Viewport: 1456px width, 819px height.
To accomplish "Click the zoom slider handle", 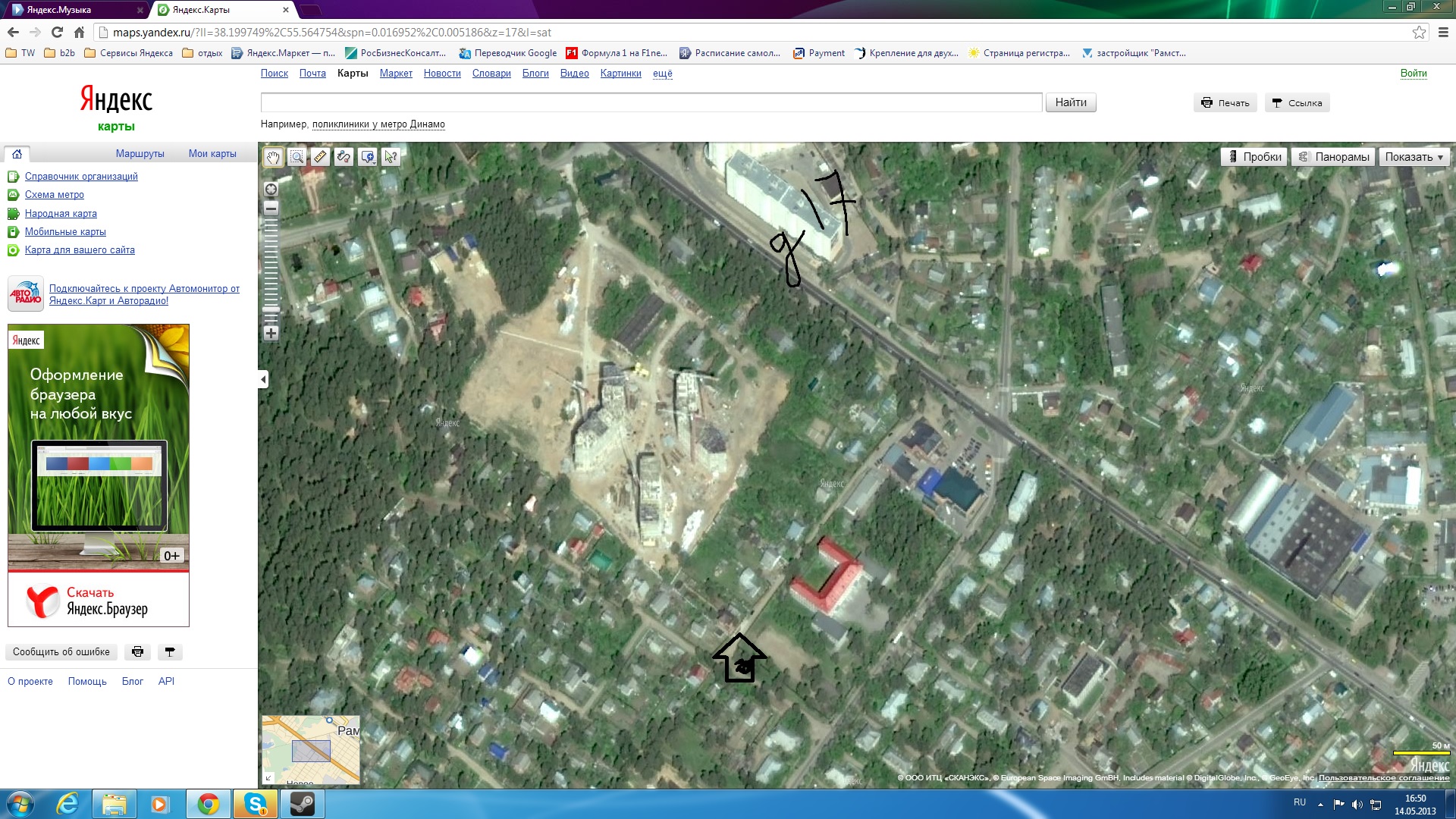I will point(271,309).
